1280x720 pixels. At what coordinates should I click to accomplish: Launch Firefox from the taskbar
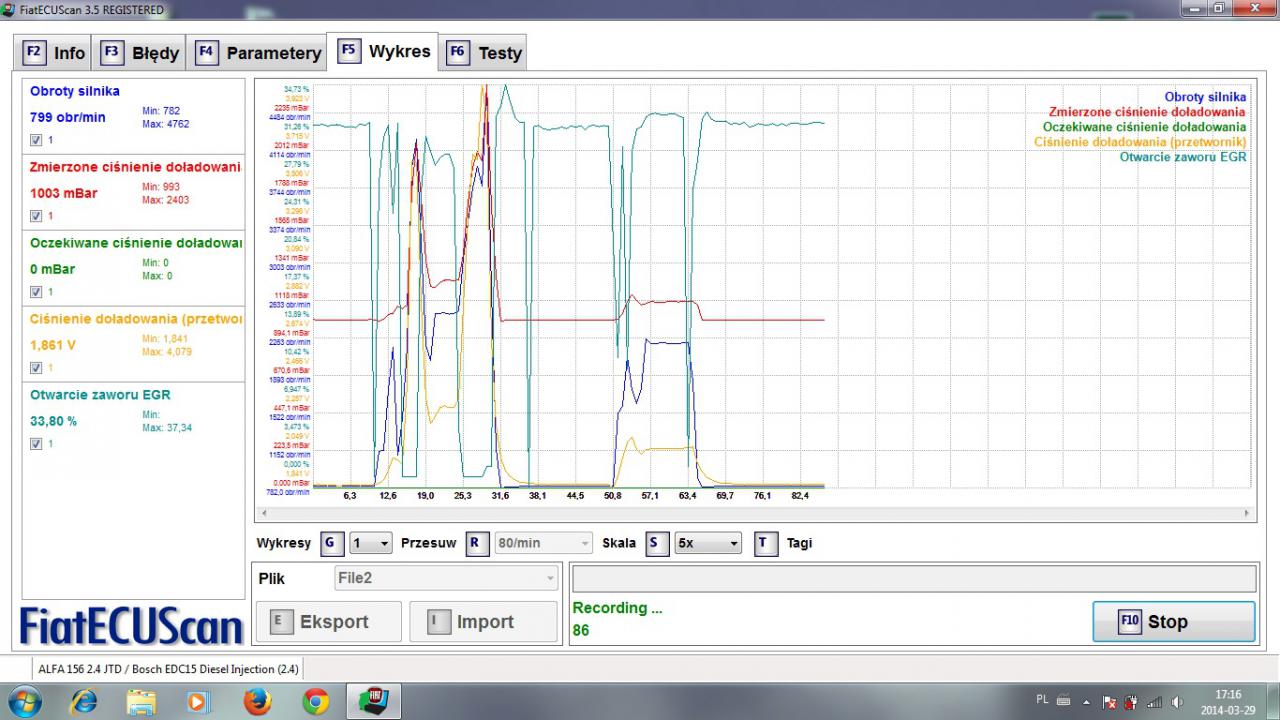point(257,702)
